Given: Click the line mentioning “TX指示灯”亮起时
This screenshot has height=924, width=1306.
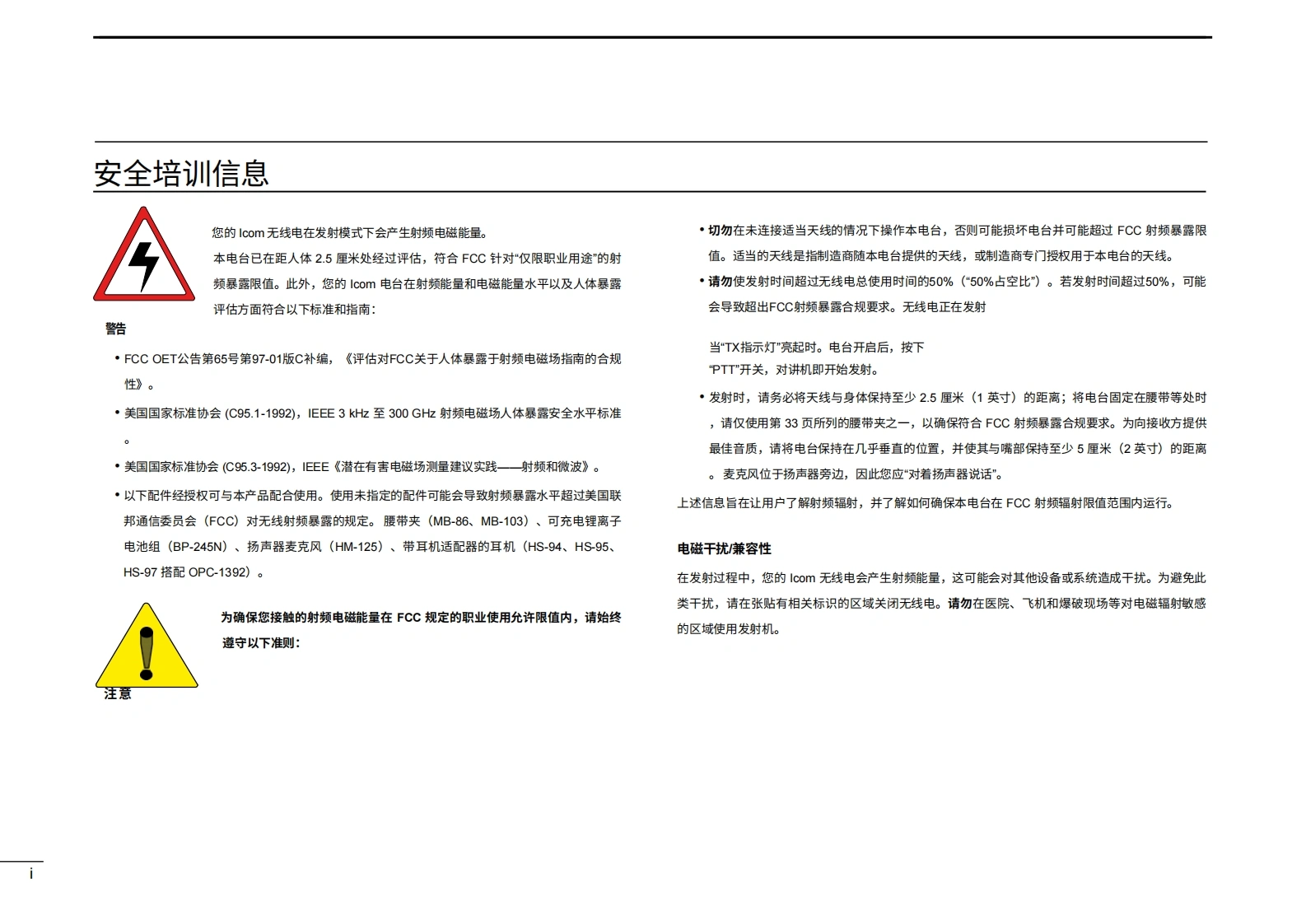Looking at the screenshot, I should (816, 348).
